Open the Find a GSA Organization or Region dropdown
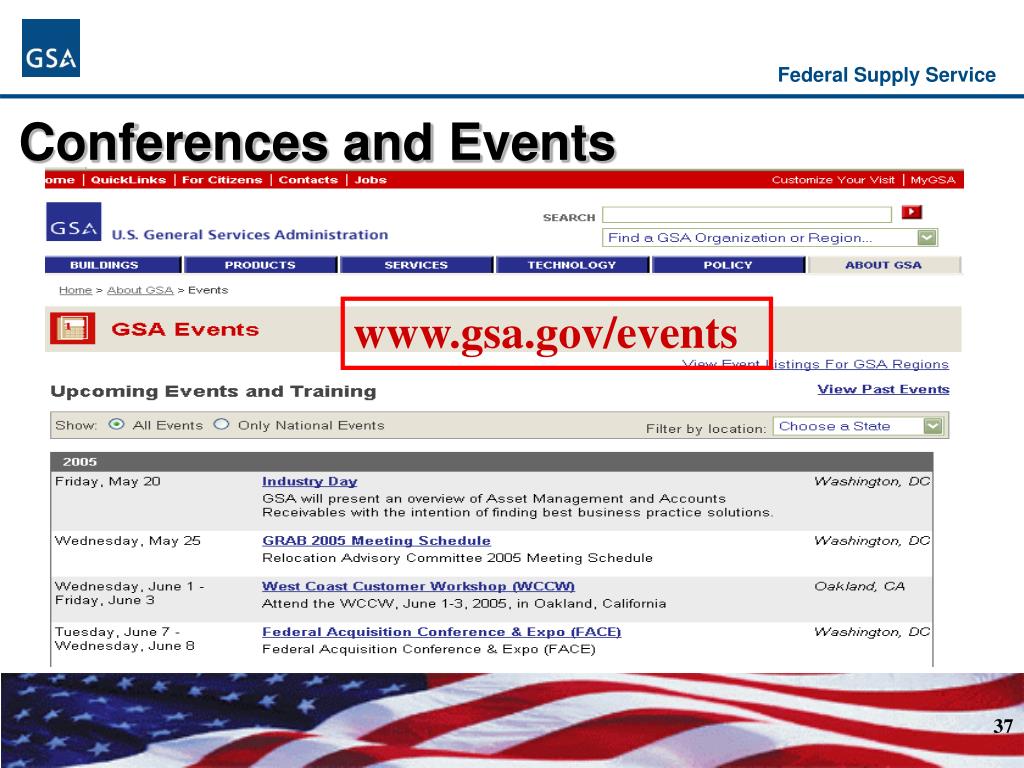 769,238
